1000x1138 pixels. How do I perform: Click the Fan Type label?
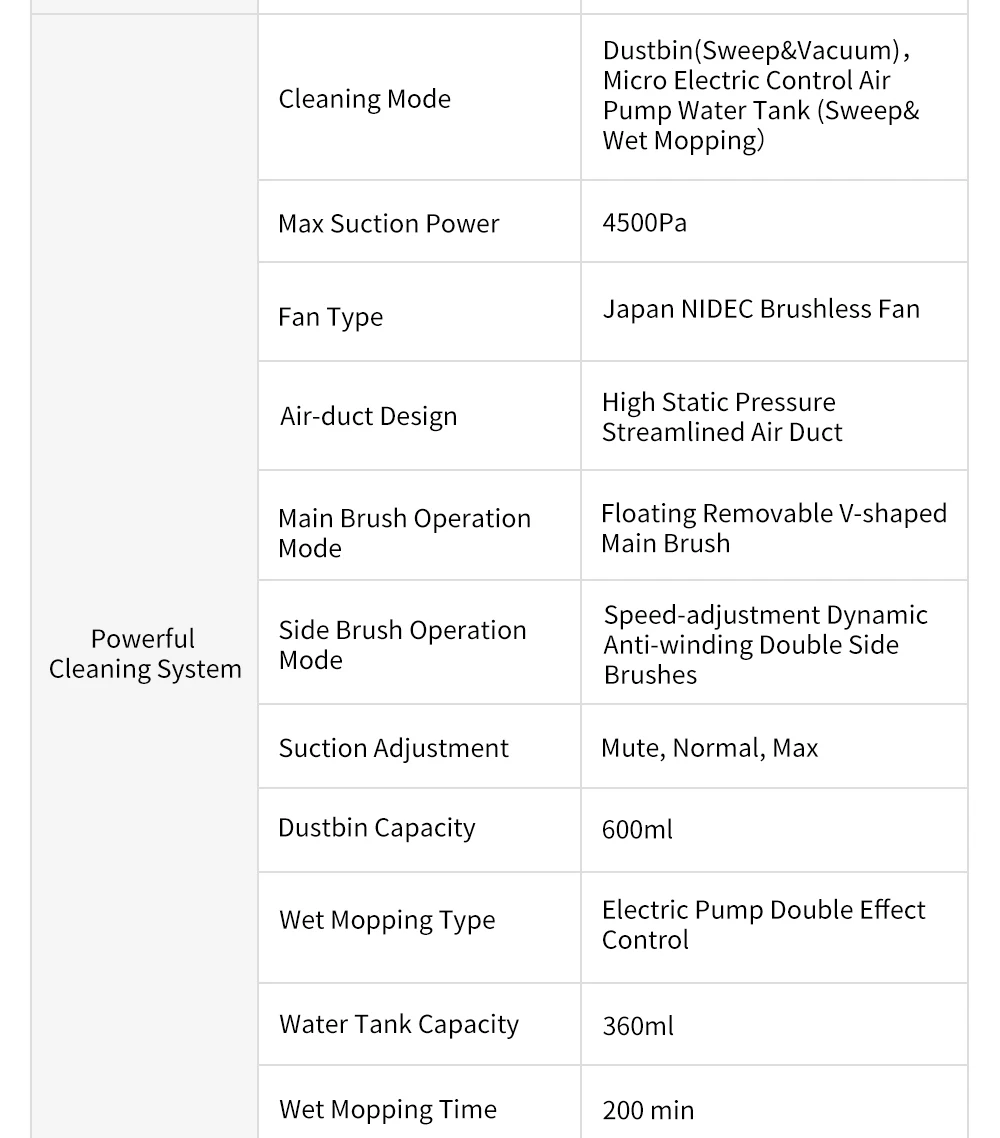(331, 317)
